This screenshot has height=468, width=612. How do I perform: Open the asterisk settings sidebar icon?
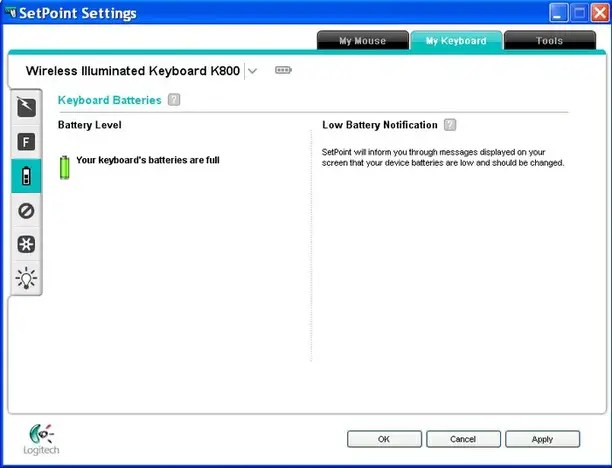(x=26, y=244)
